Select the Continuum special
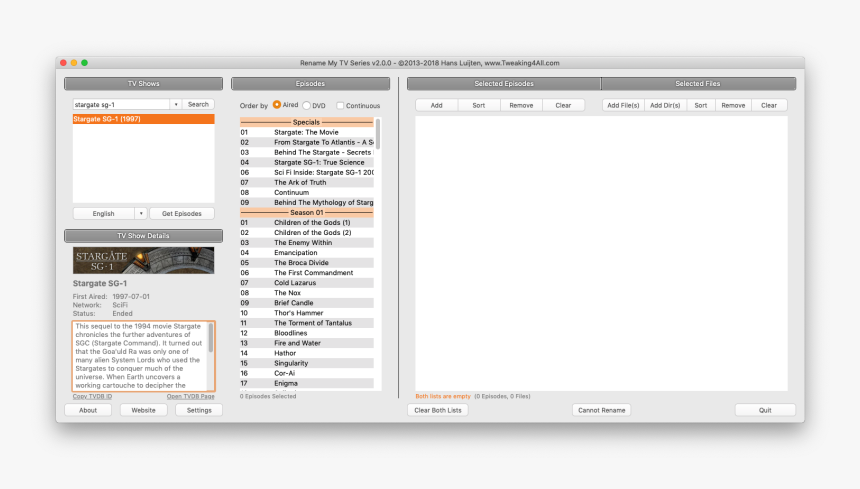Image resolution: width=860 pixels, height=489 pixels. click(x=307, y=192)
